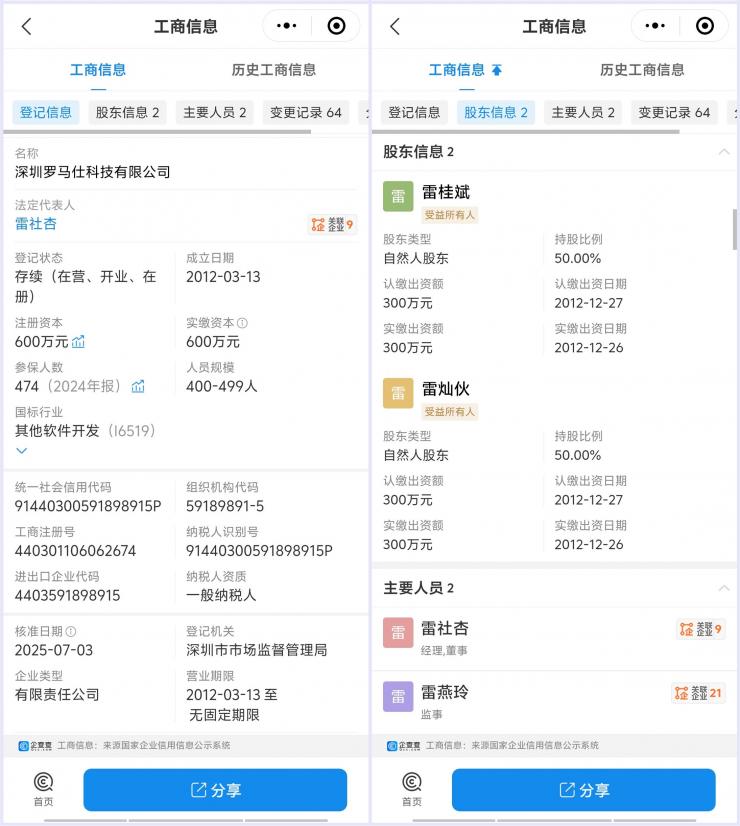
Task: Open legal representative 雷社杏 link
Action: click(36, 224)
